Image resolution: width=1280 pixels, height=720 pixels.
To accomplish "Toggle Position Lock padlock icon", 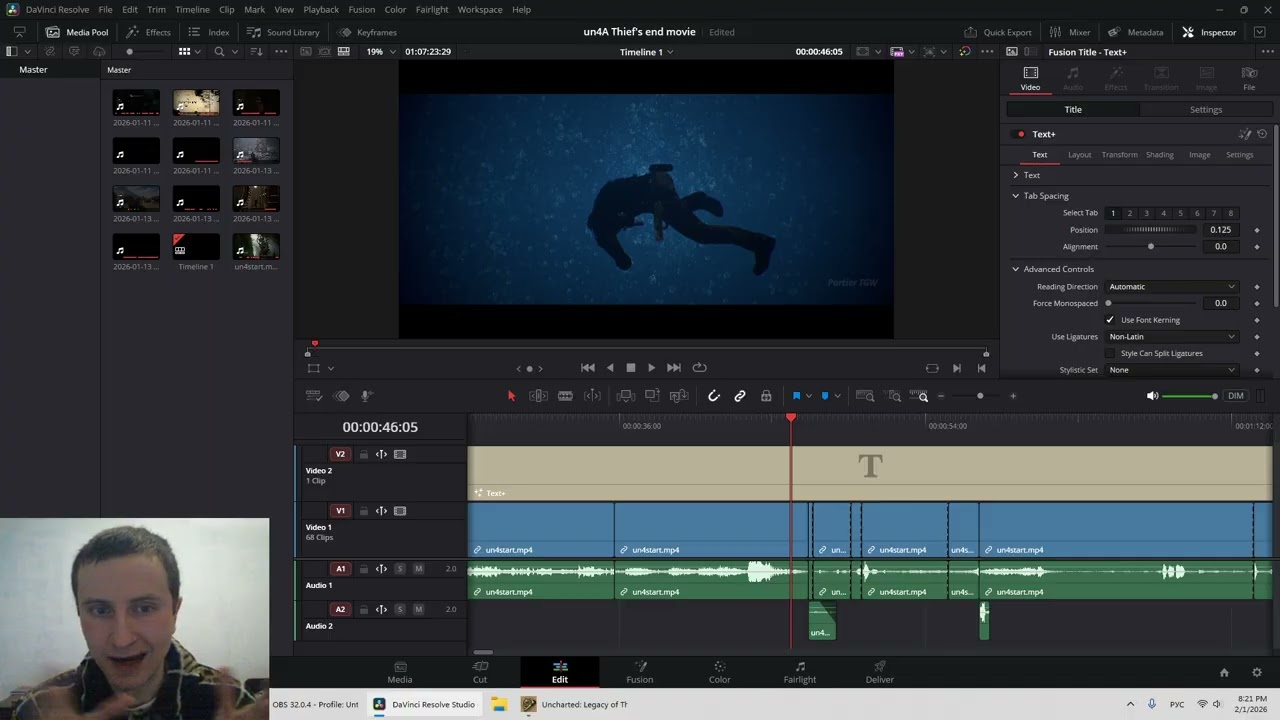I will coord(766,396).
